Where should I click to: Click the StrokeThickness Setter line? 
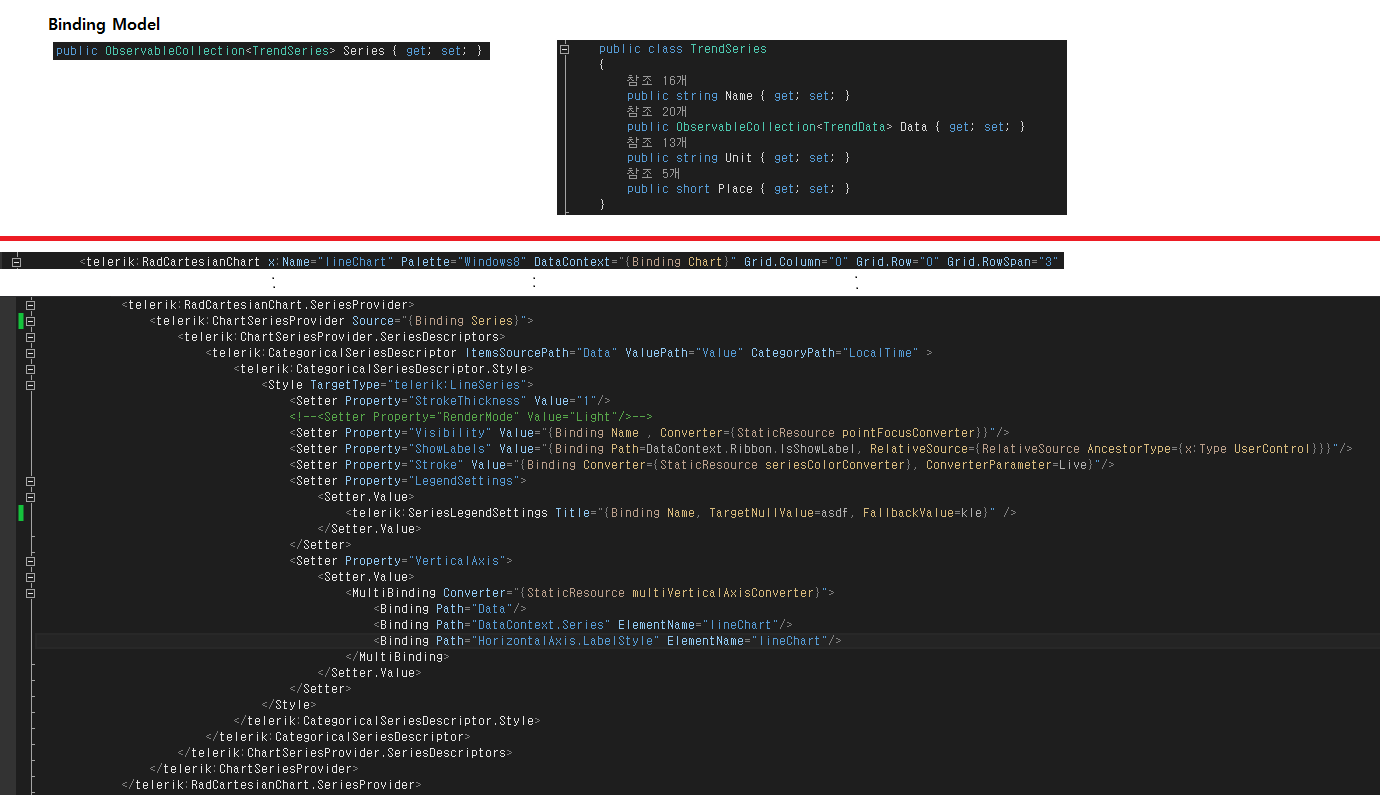[x=450, y=401]
